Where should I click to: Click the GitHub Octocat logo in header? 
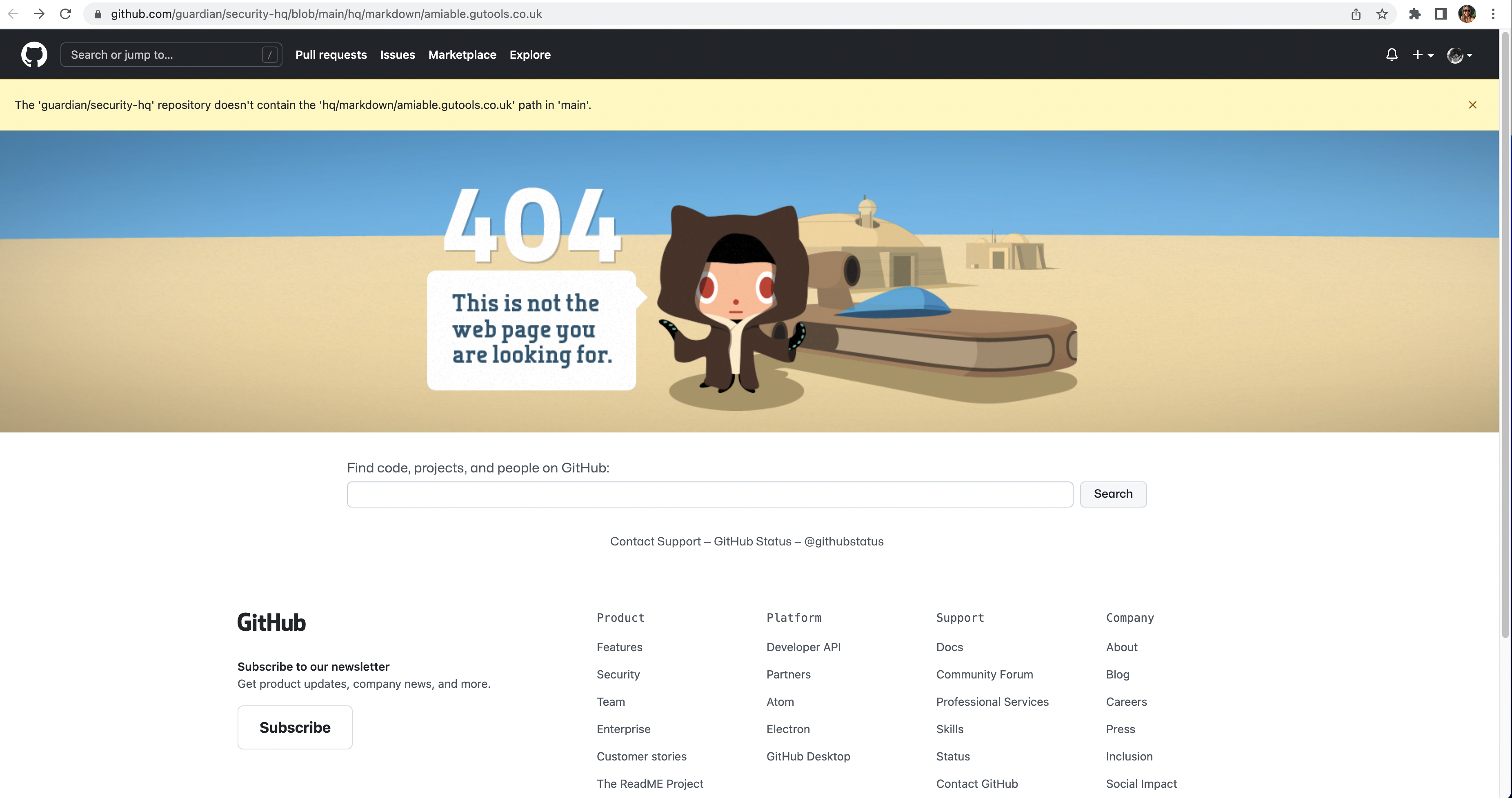(x=34, y=55)
